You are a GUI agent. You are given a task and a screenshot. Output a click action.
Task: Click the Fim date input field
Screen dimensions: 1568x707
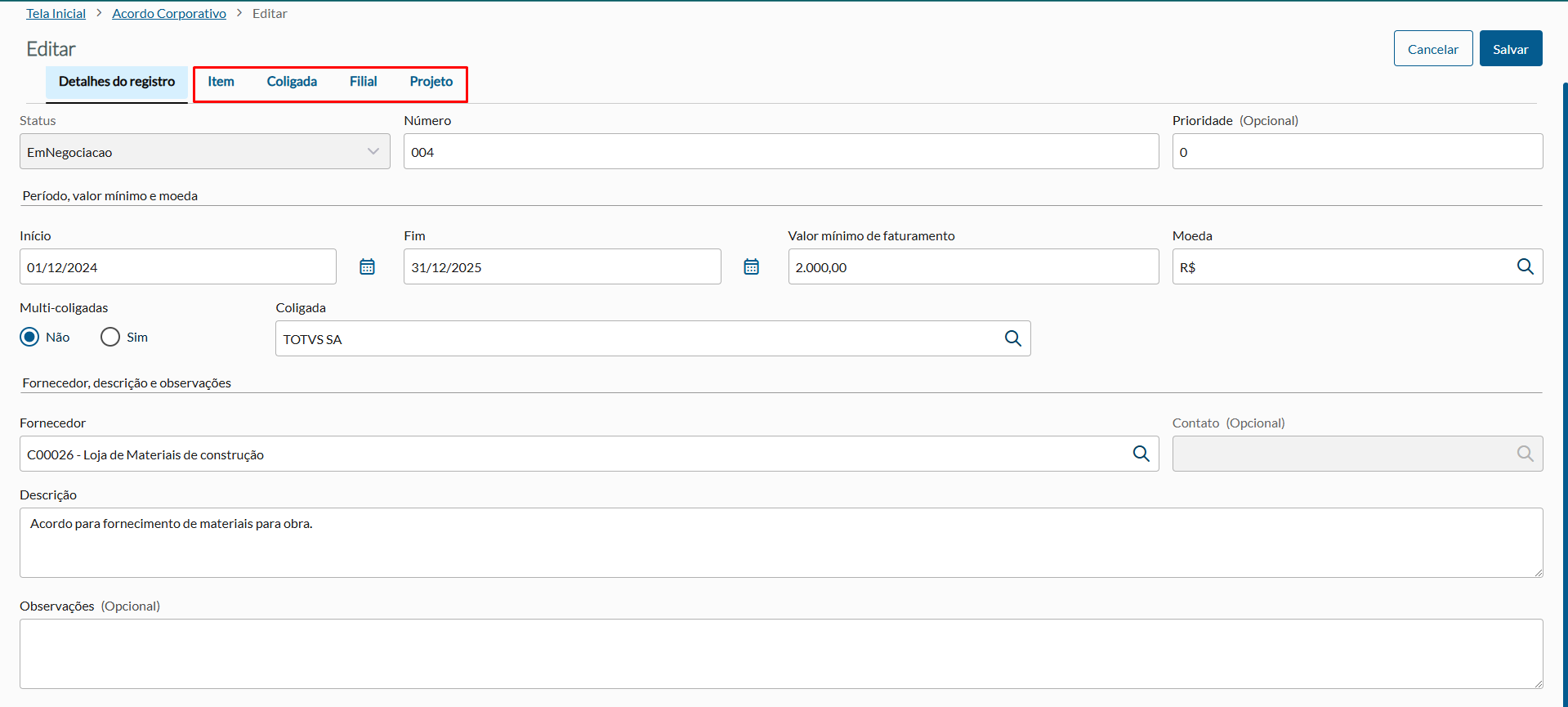(x=562, y=266)
